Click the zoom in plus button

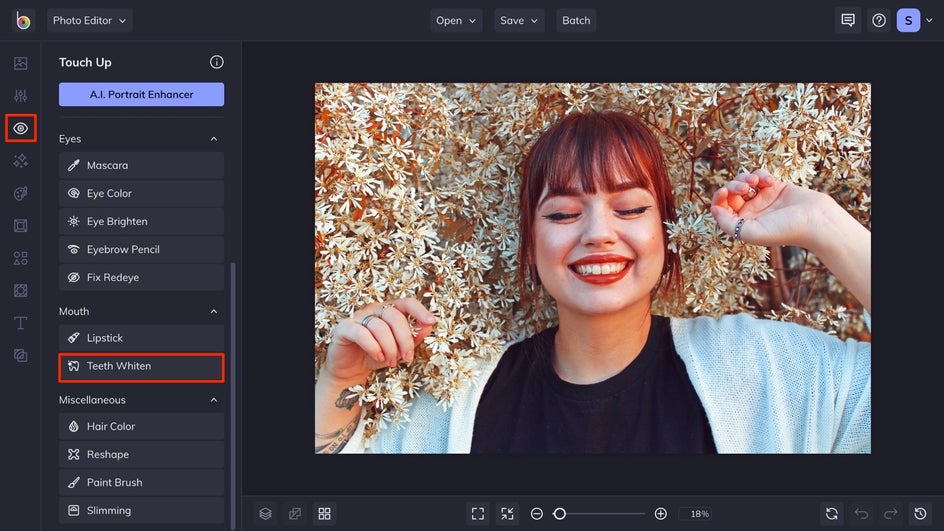pyautogui.click(x=661, y=514)
